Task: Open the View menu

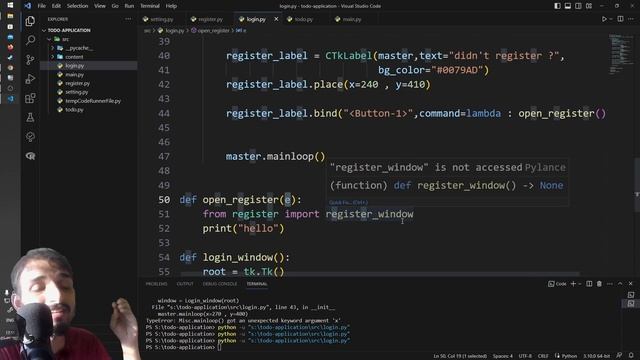Action: click(100, 6)
